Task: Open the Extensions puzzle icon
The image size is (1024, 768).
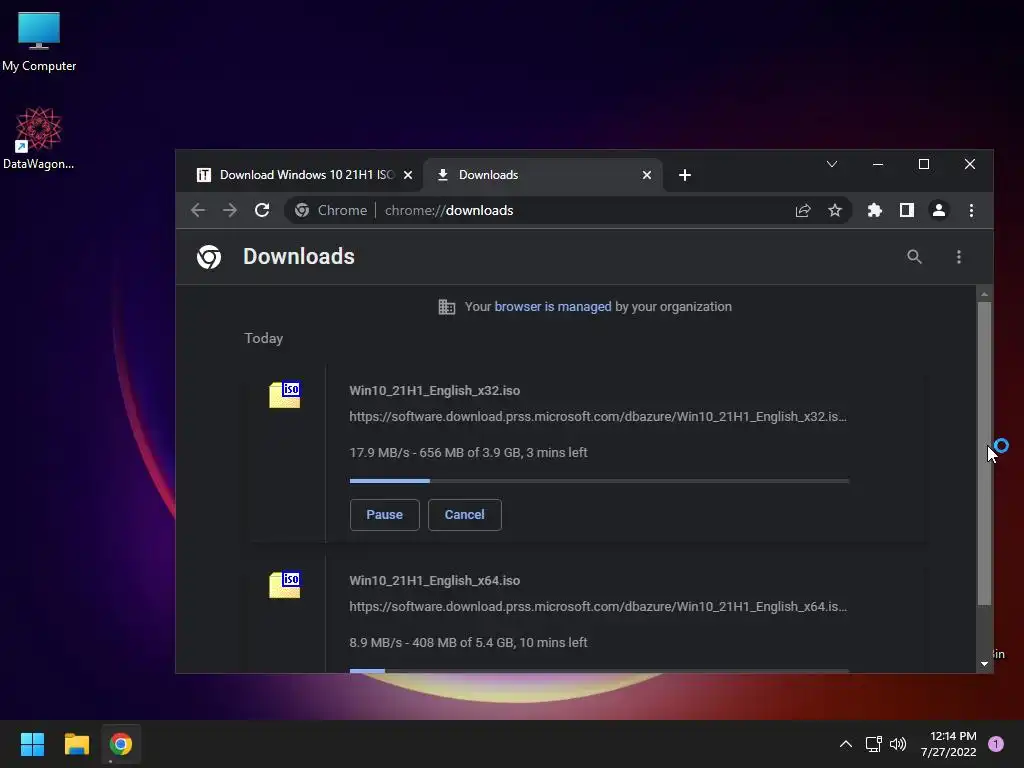Action: pyautogui.click(x=874, y=210)
